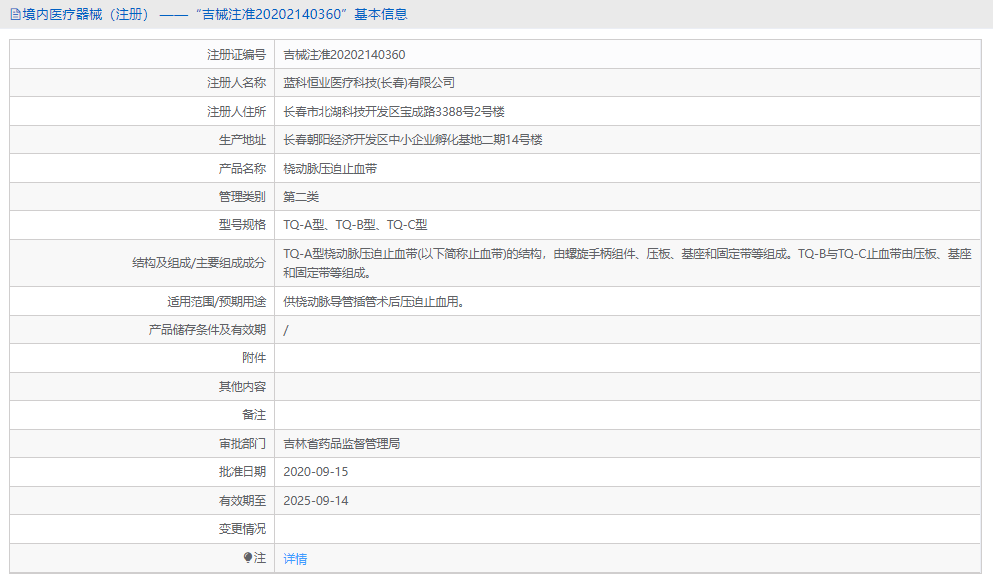Select product name 桡动脉压迫止血带
Screen dimensions: 993x583
click(x=330, y=169)
